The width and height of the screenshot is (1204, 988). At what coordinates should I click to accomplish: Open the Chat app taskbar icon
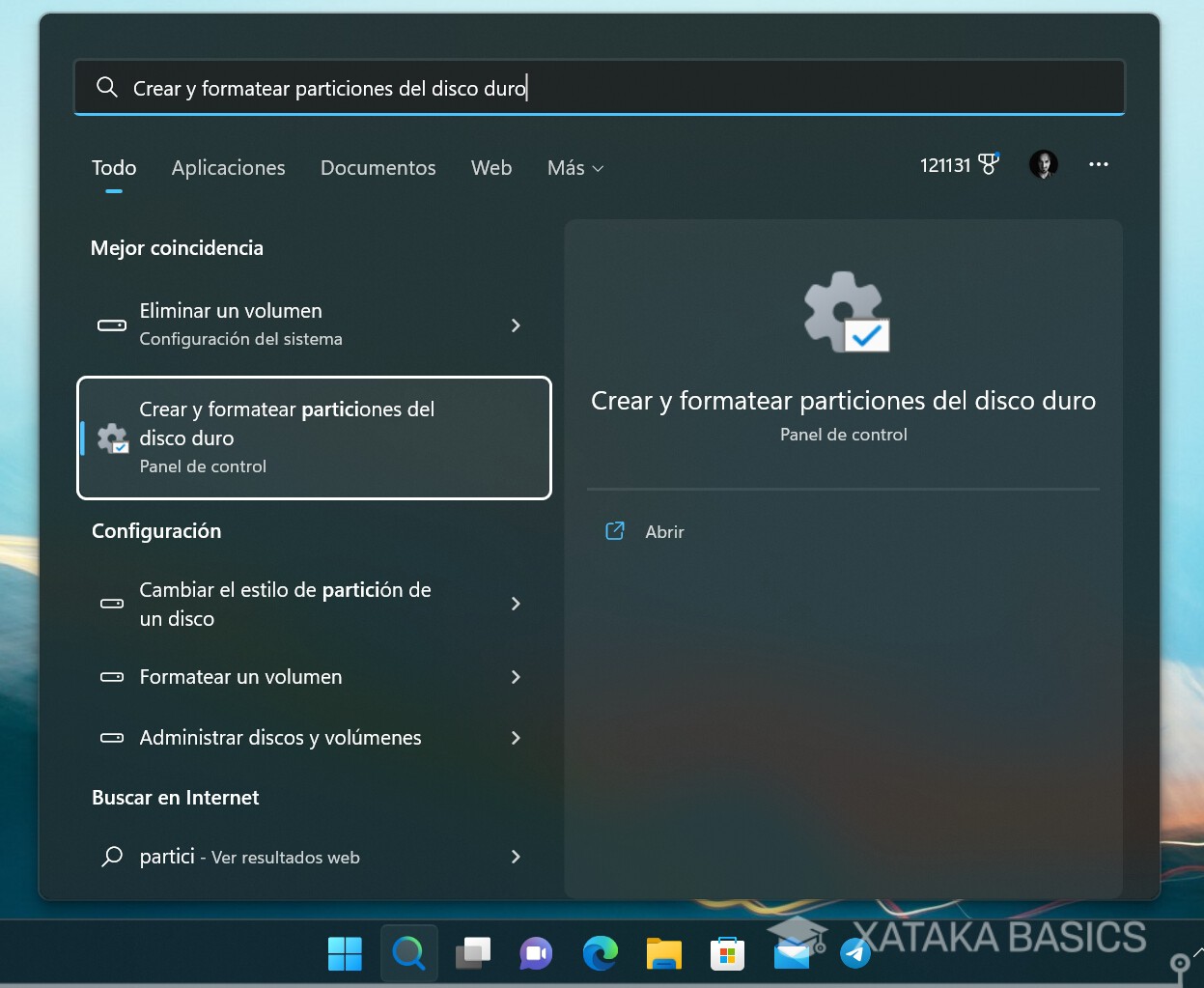click(x=536, y=954)
